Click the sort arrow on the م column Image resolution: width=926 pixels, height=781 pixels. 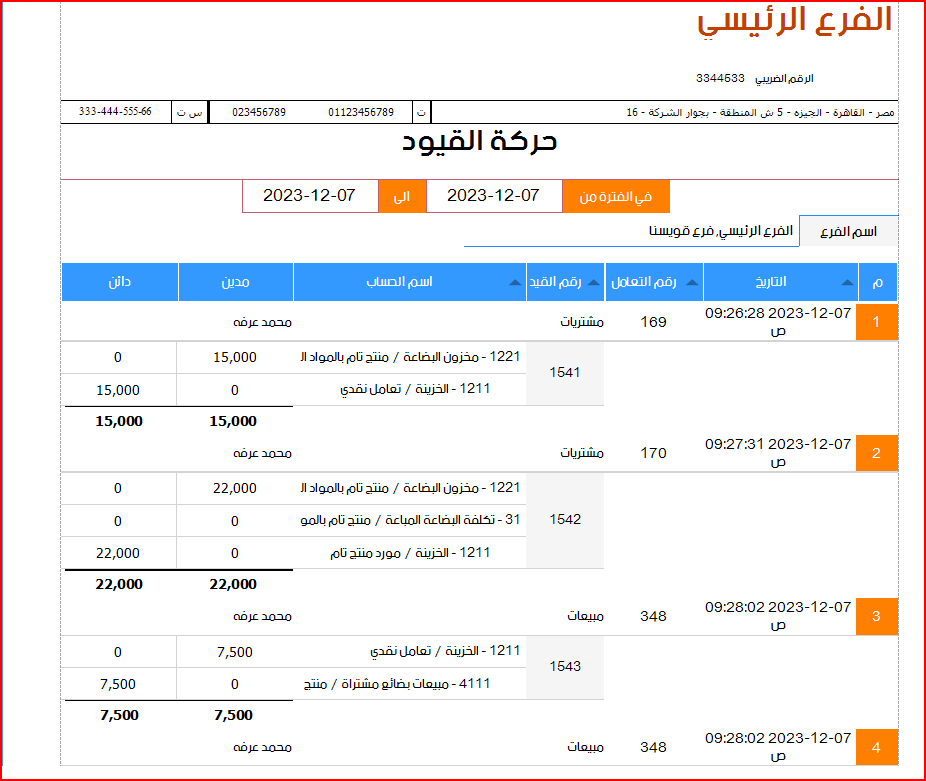coord(864,283)
